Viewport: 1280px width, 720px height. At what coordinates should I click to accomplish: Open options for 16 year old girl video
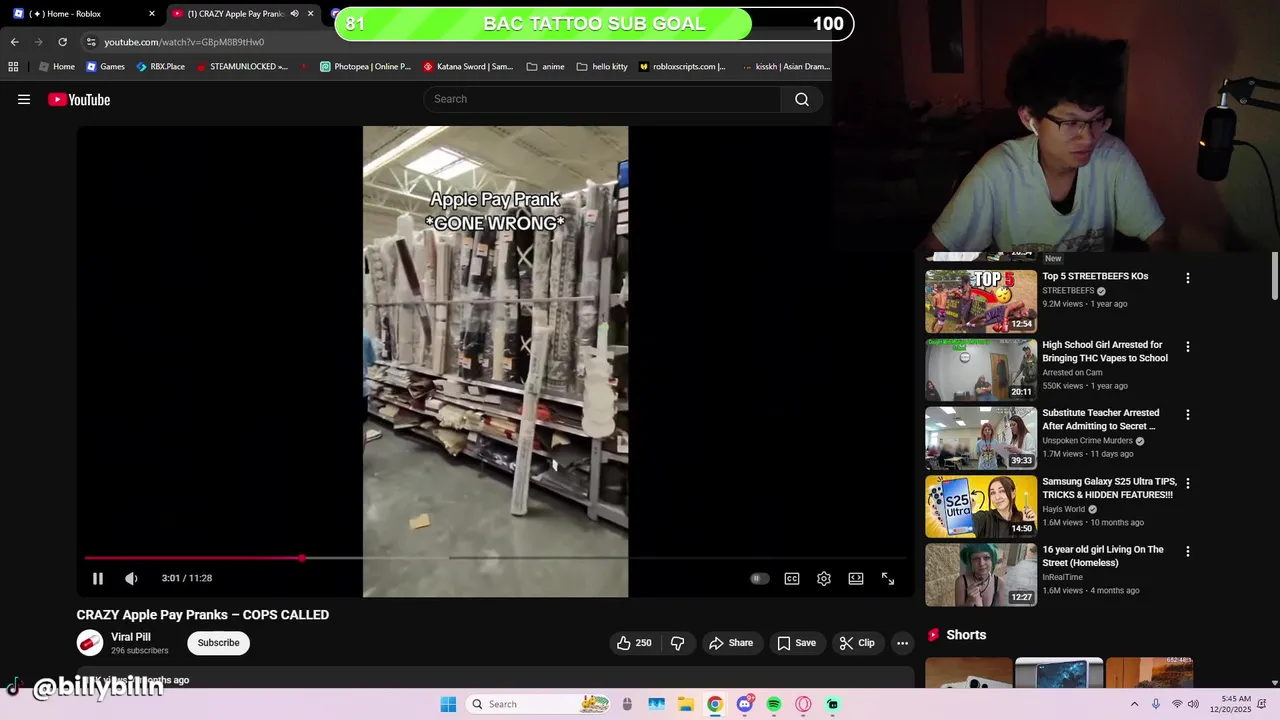(1188, 551)
